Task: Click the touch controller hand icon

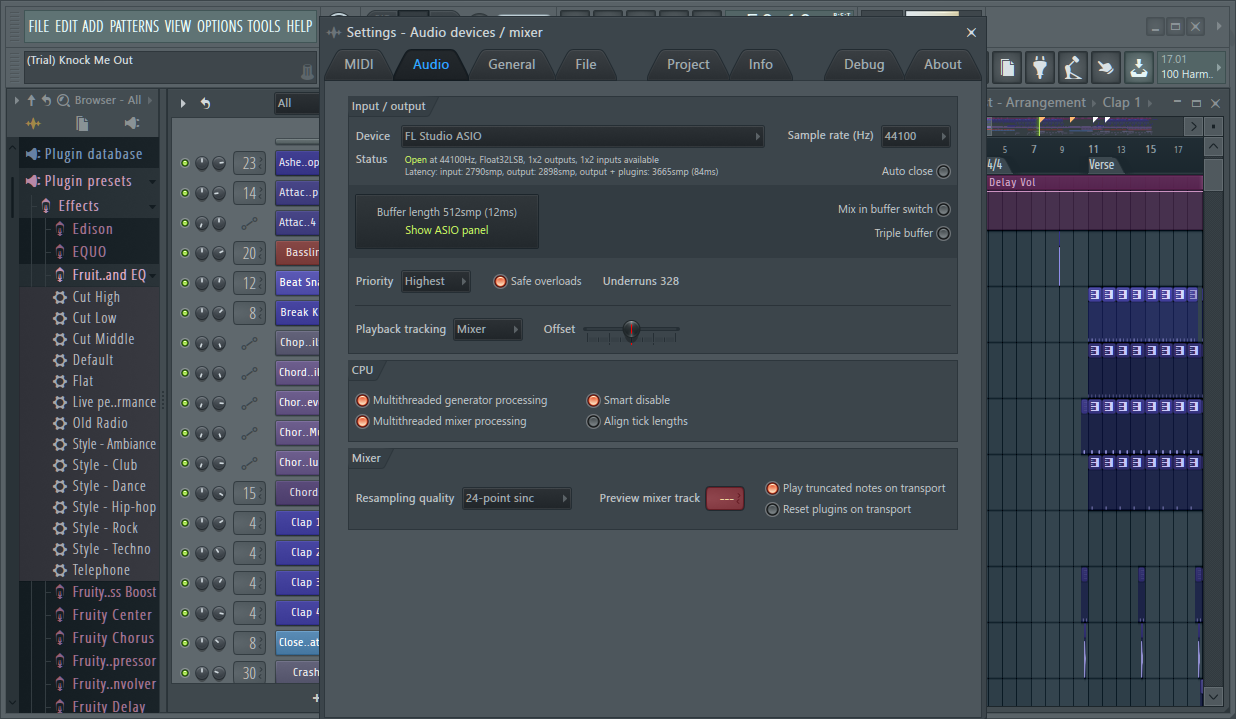Action: (x=1105, y=67)
